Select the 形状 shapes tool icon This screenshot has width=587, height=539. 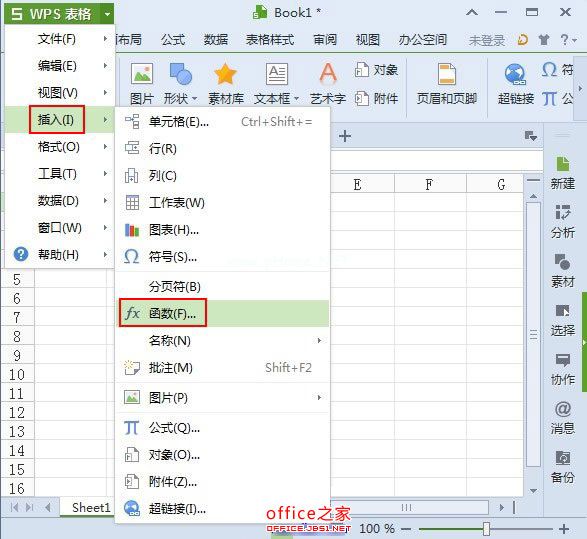[x=180, y=73]
